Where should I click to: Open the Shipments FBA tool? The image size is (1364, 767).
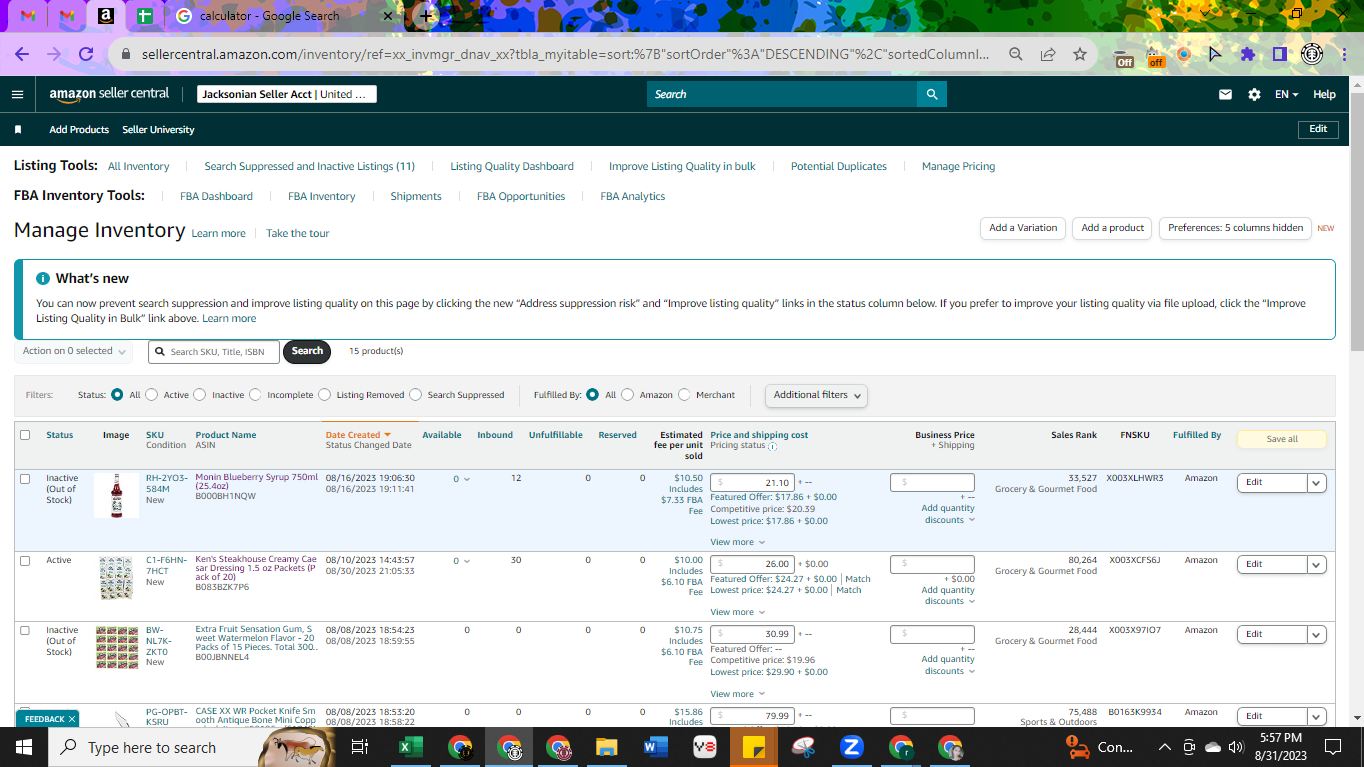[x=416, y=196]
